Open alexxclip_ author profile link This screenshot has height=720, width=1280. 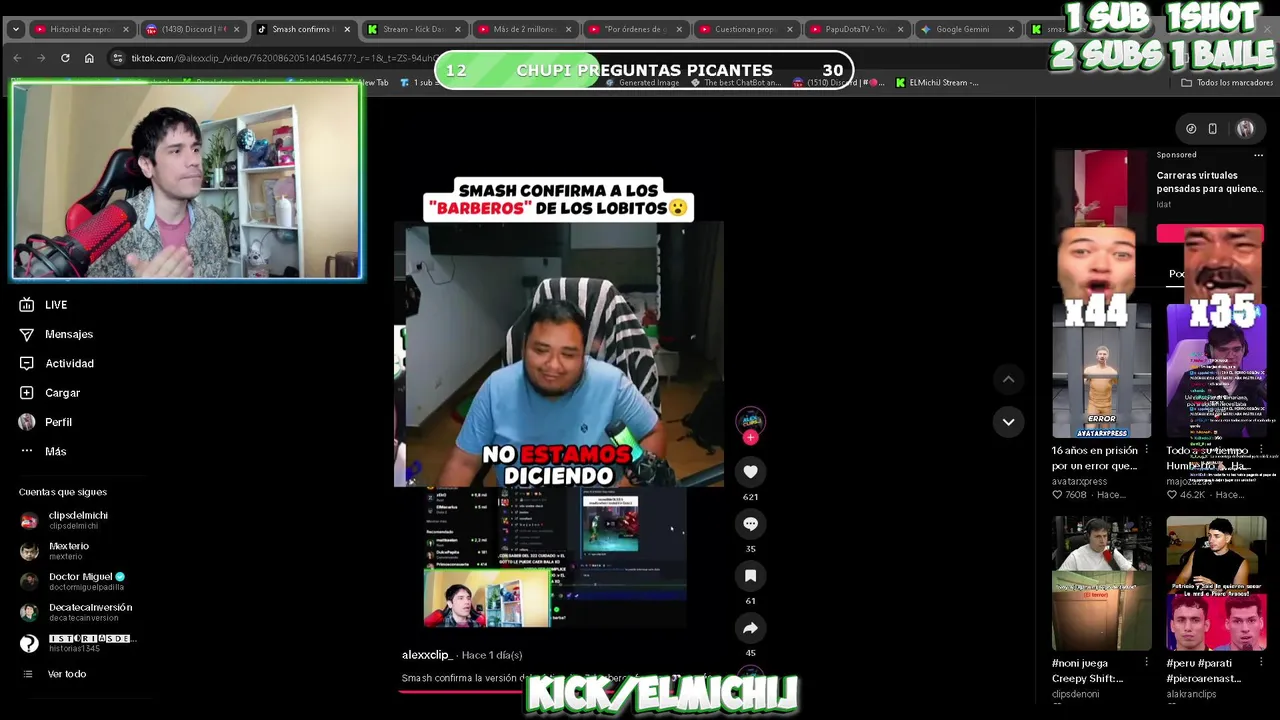coord(426,655)
